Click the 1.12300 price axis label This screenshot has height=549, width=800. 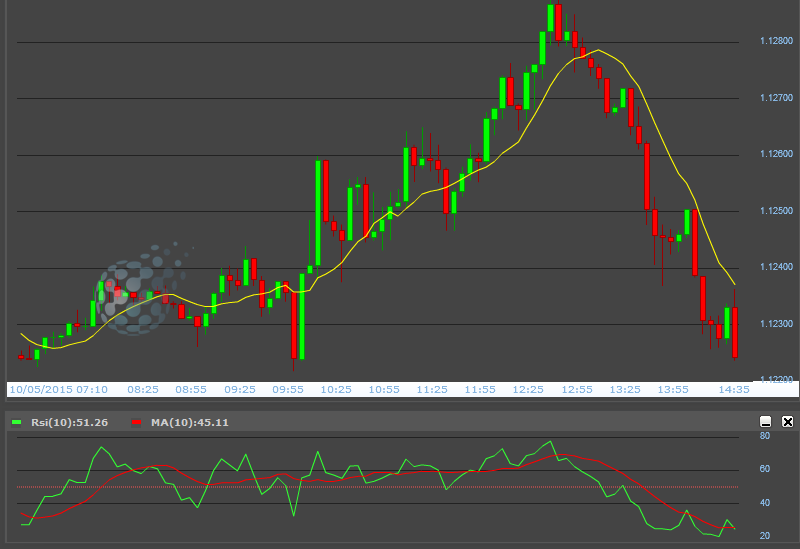(777, 323)
